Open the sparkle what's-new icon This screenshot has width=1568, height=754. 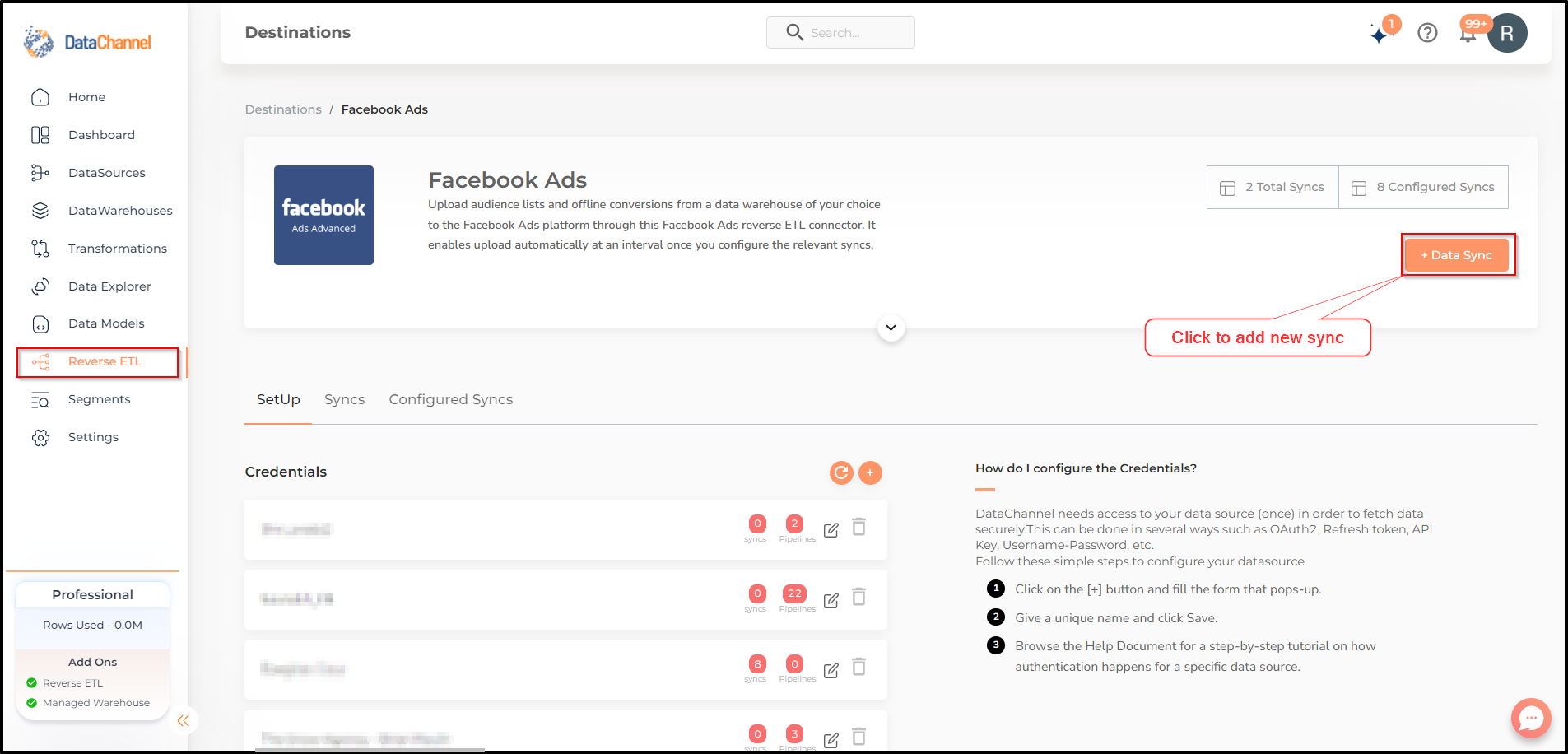pyautogui.click(x=1379, y=34)
